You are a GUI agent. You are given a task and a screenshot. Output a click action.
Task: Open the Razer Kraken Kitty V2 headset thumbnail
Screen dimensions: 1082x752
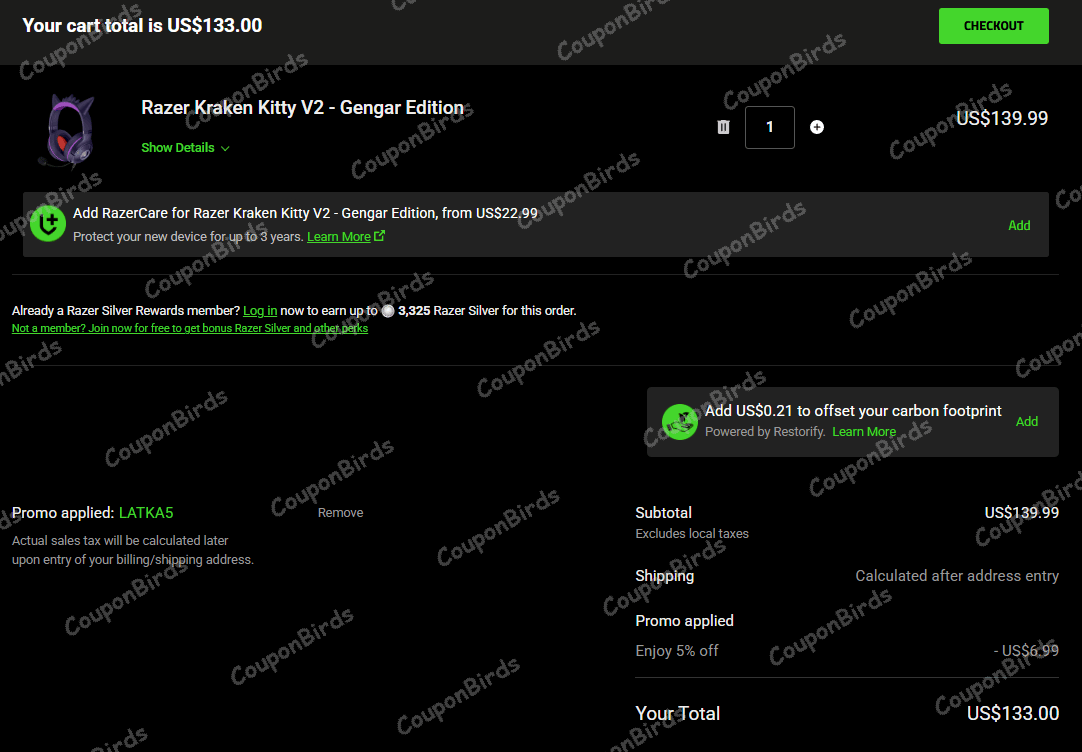[x=68, y=131]
